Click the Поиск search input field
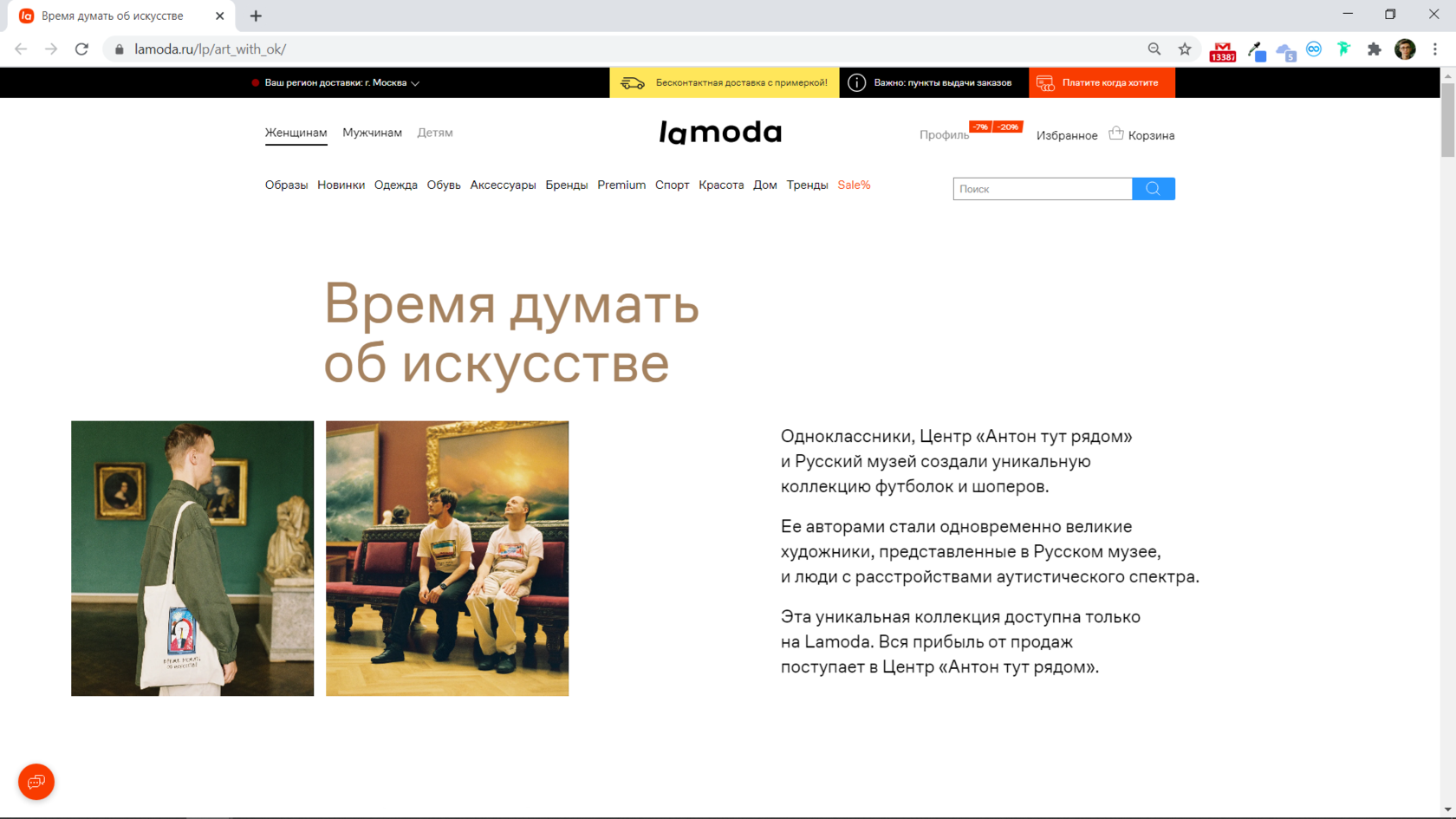The image size is (1456, 819). [x=1043, y=189]
